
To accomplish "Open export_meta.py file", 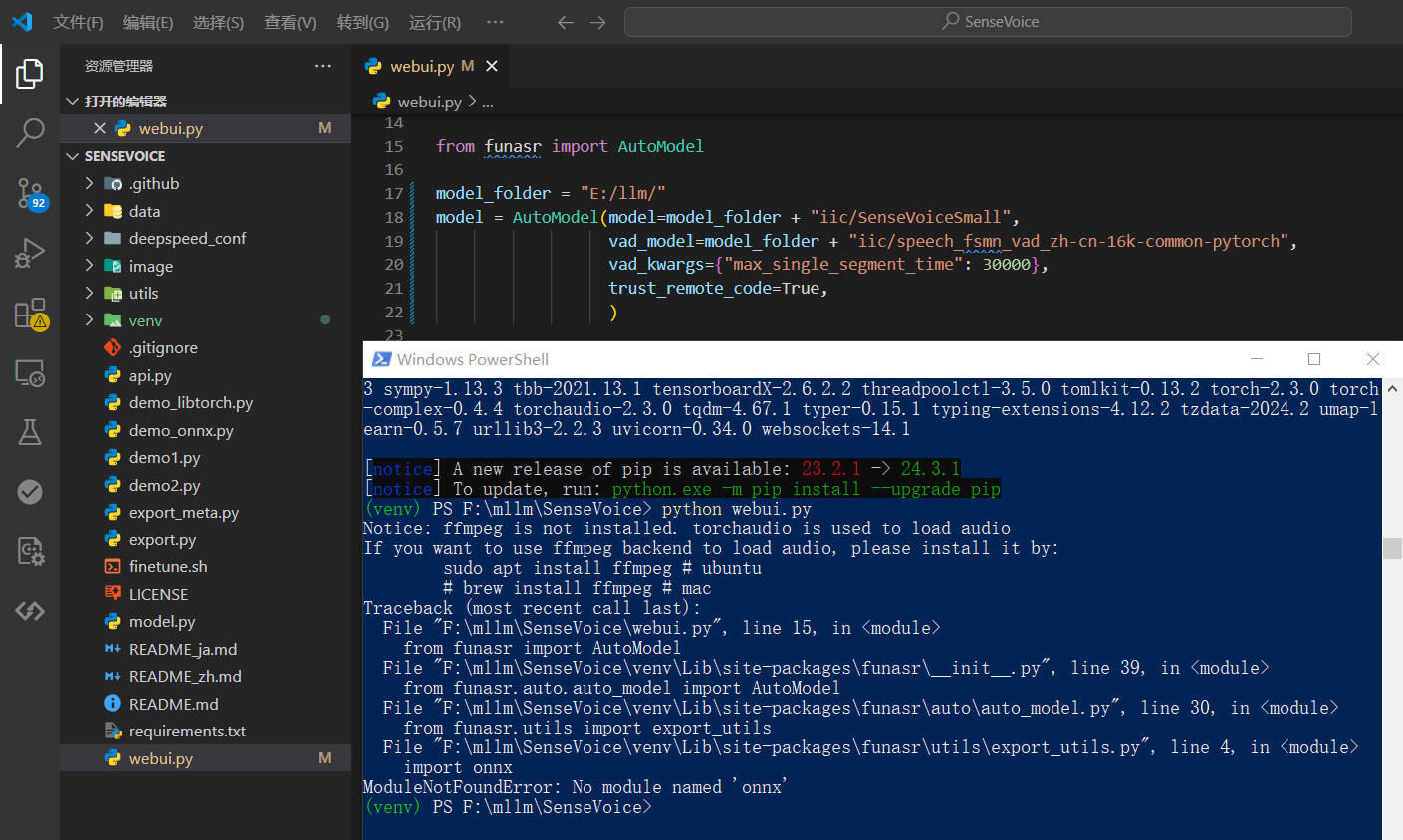I will coord(205,513).
